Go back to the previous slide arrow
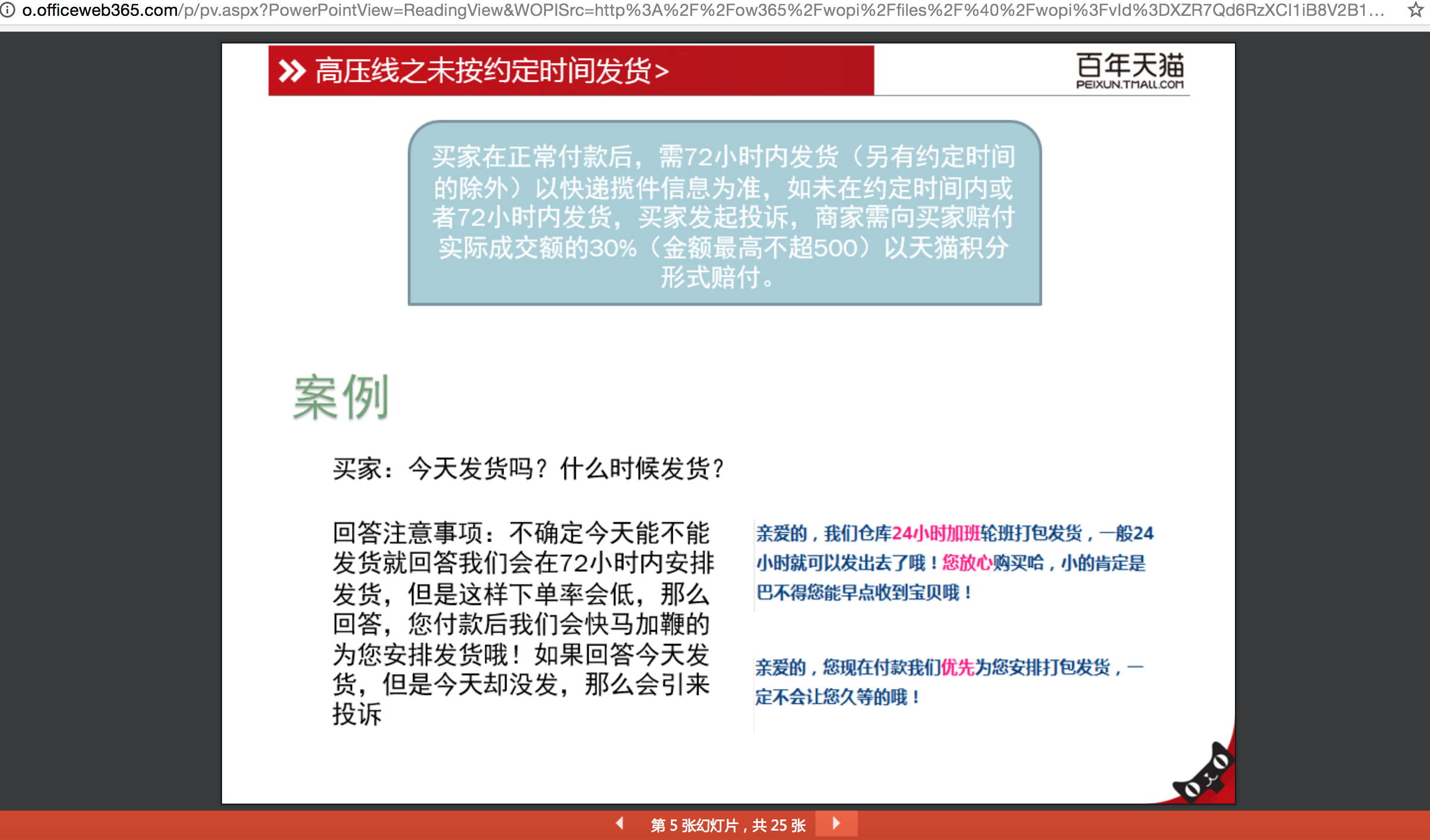Screen dimensions: 1430x840 620,824
